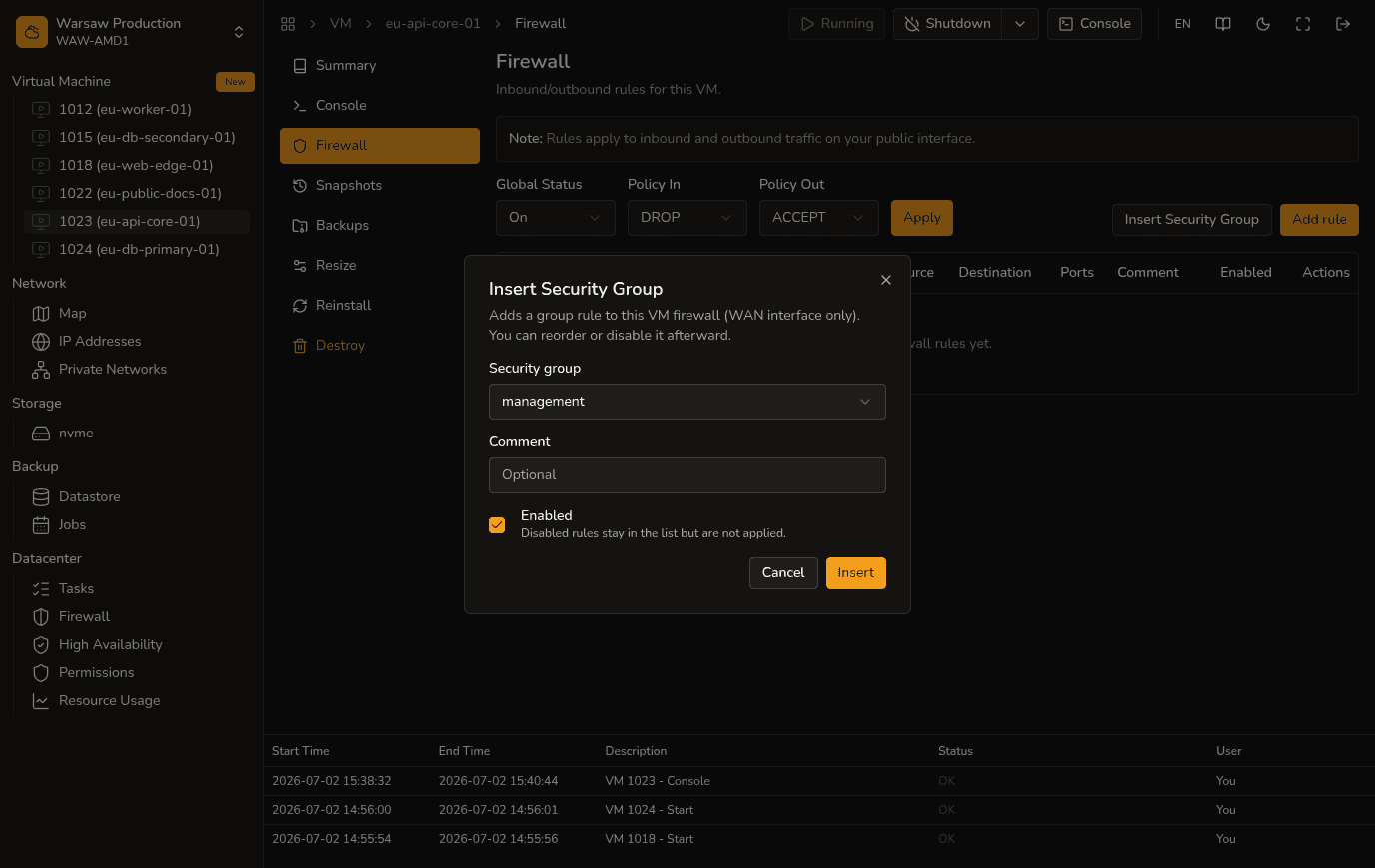Toggle fullscreen icon in header
Image resolution: width=1375 pixels, height=868 pixels.
1303,24
